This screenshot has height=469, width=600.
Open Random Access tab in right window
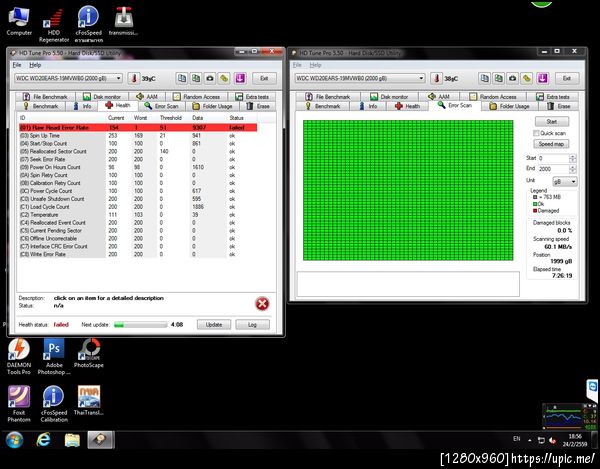click(x=493, y=96)
